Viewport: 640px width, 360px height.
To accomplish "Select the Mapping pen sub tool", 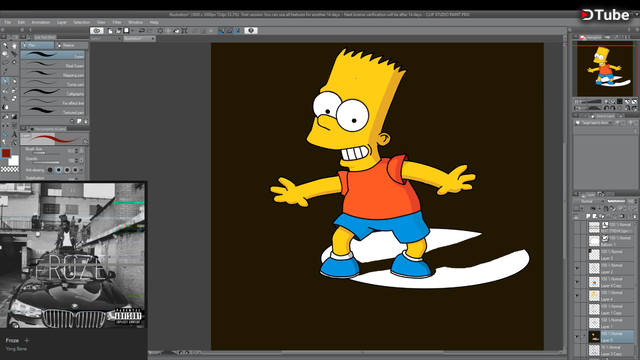I will pyautogui.click(x=52, y=74).
